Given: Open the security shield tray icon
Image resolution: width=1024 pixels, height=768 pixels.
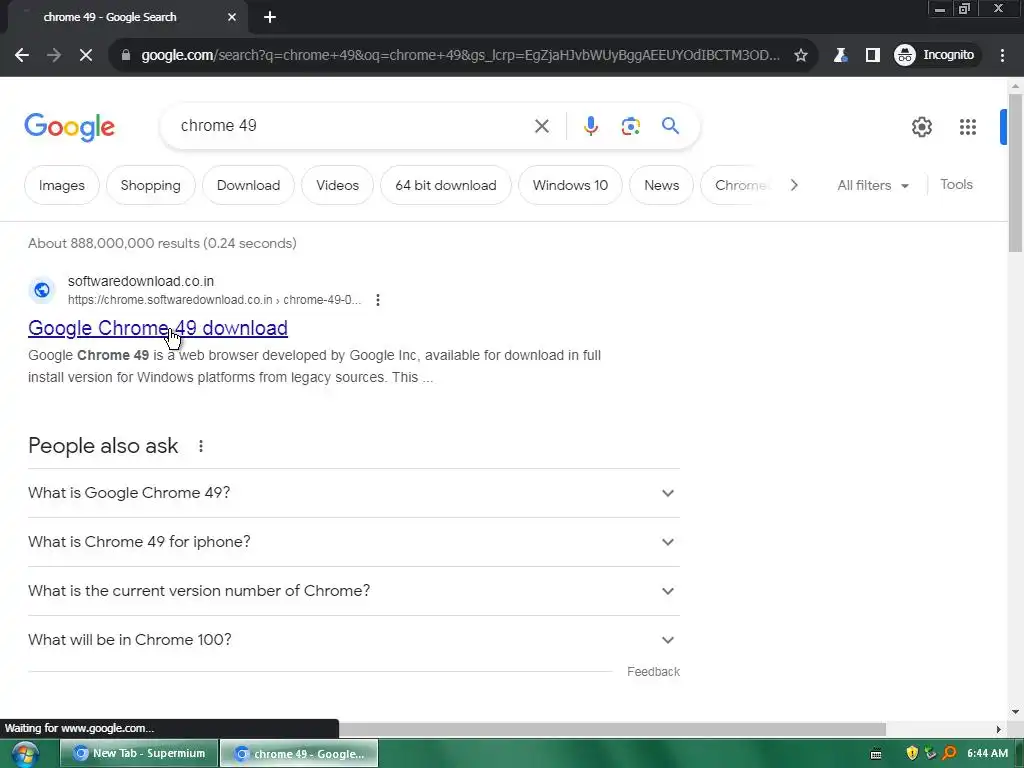Looking at the screenshot, I should [912, 754].
